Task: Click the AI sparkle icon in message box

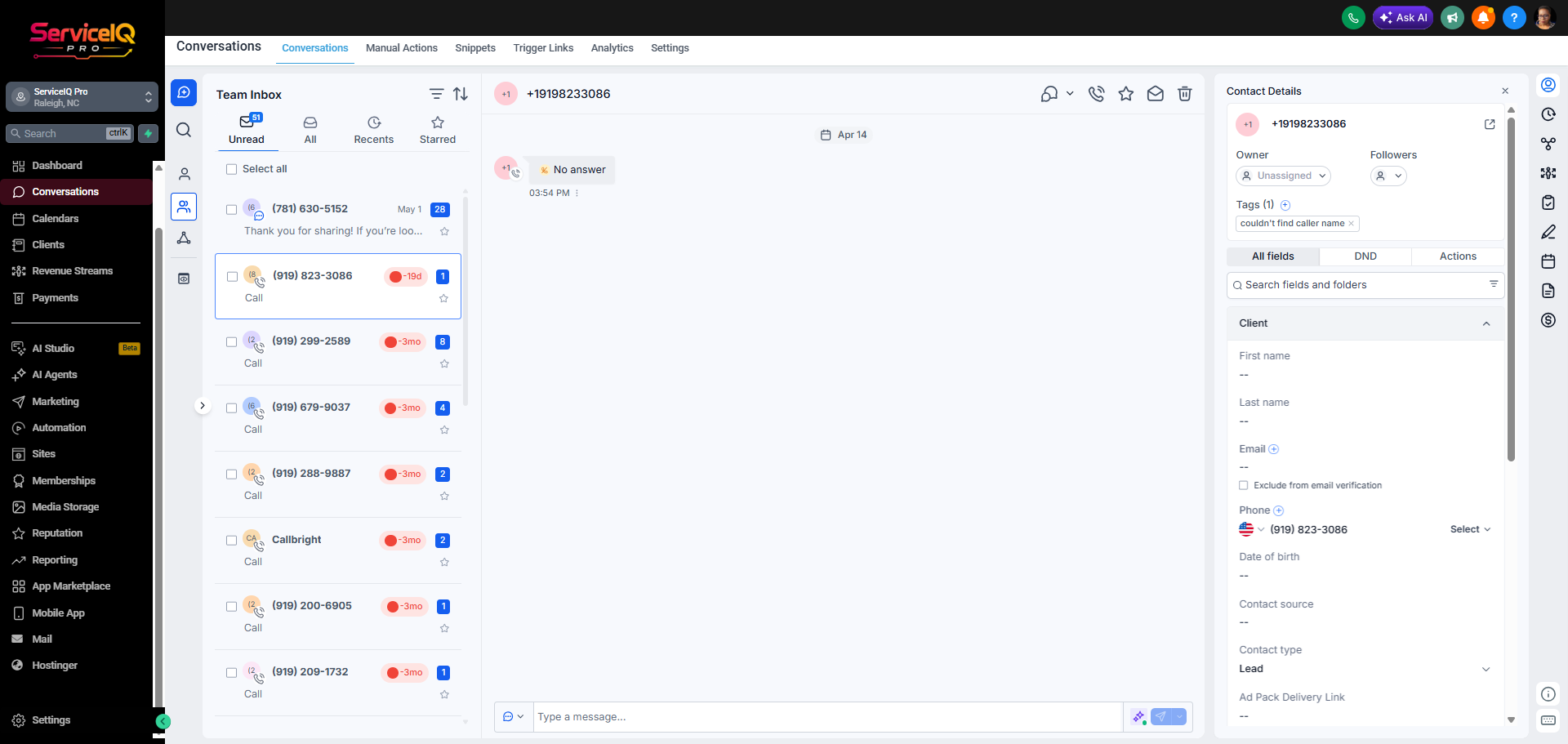Action: 1138,716
